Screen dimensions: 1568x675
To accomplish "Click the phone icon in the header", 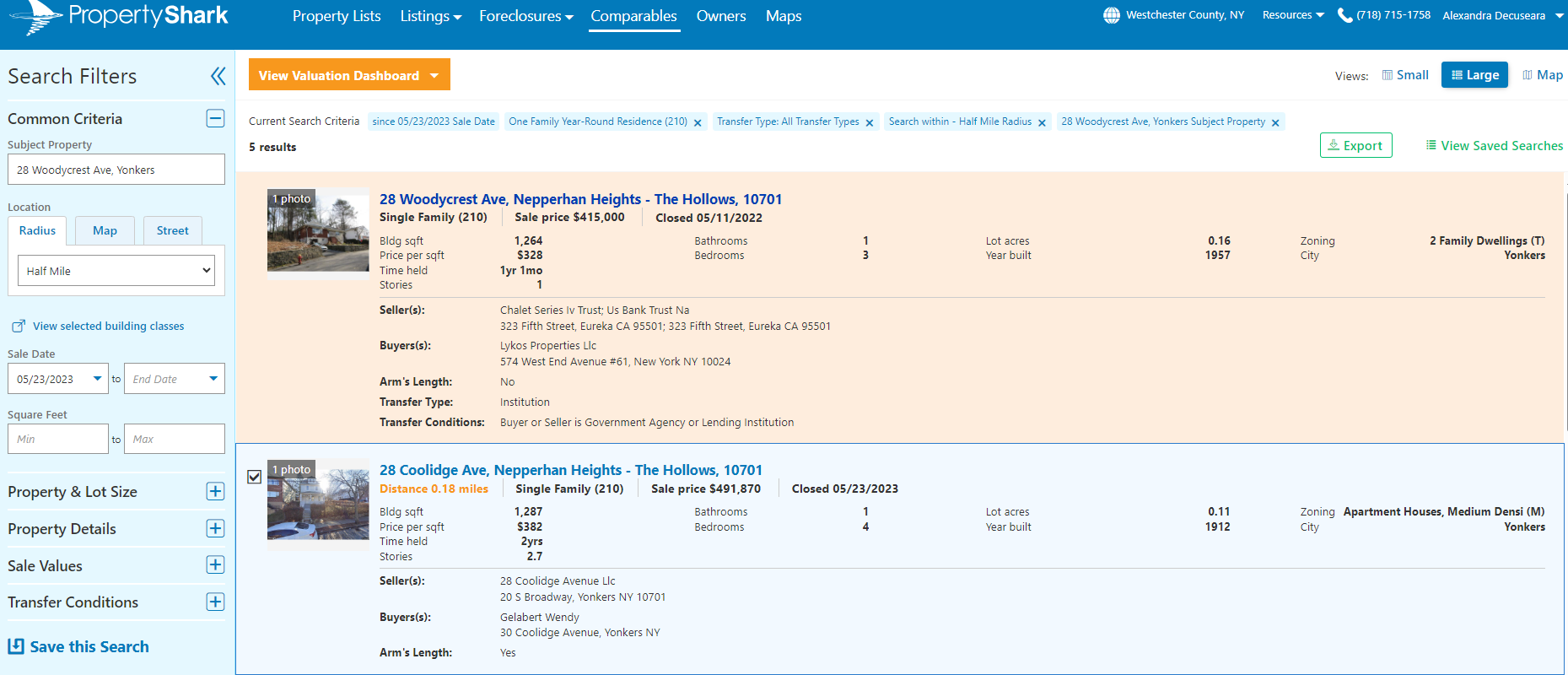I will (x=1345, y=15).
